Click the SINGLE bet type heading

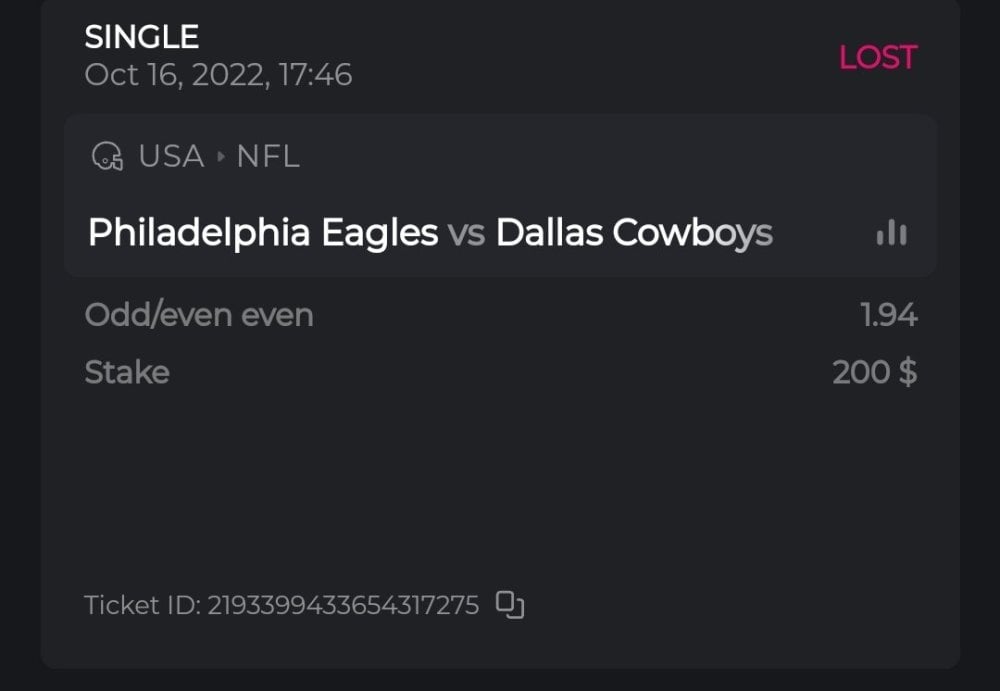(142, 38)
